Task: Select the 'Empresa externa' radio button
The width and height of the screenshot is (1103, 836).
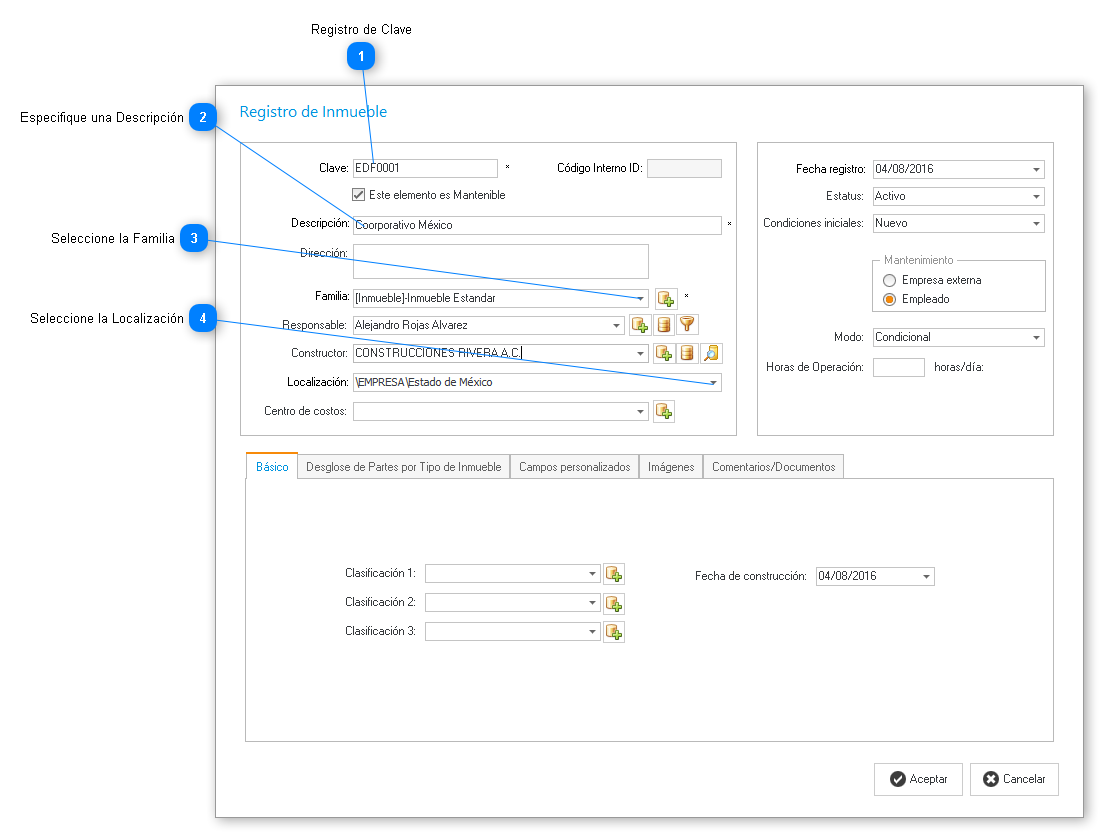Action: point(889,281)
